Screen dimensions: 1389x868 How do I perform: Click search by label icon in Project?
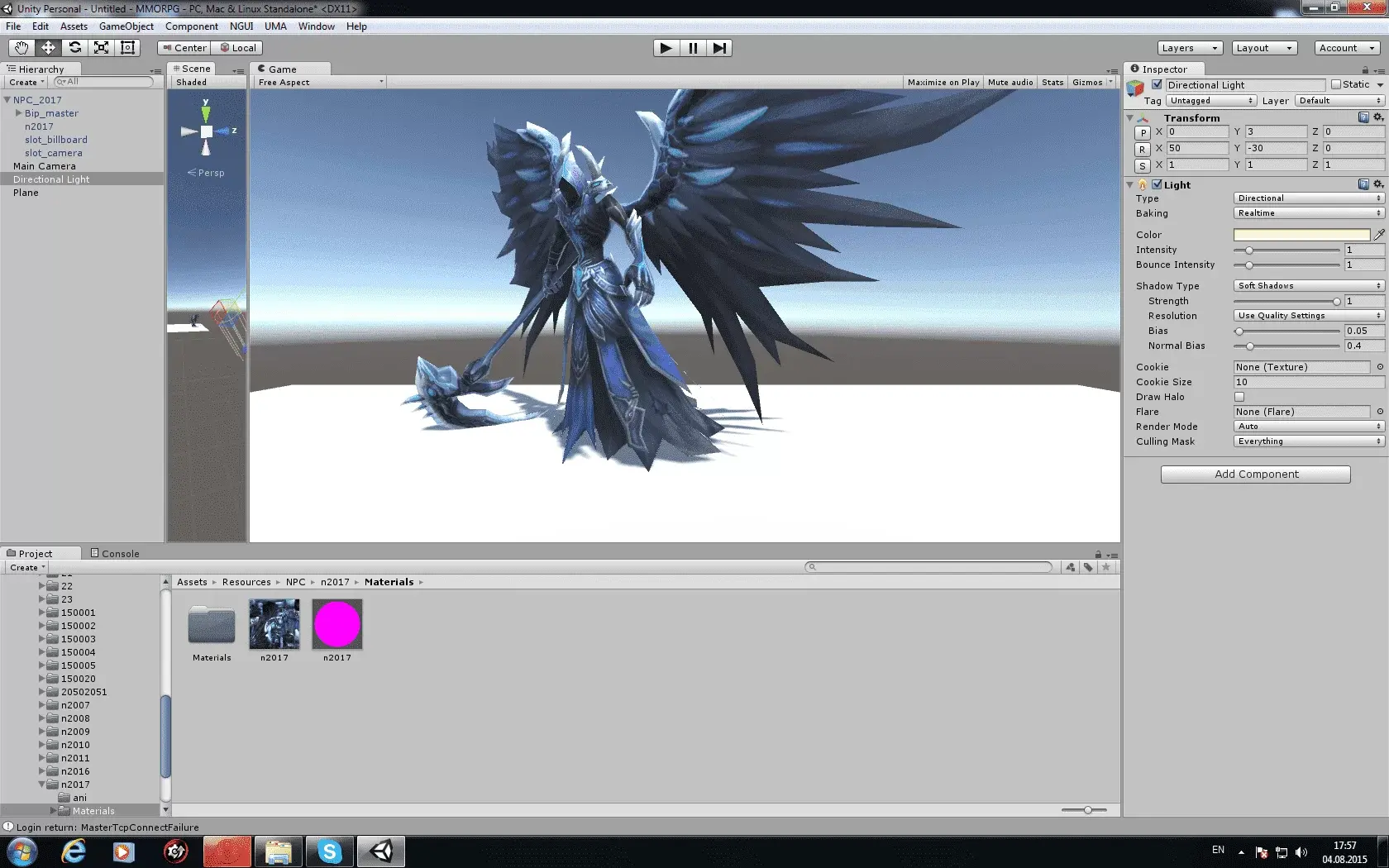coord(1088,567)
